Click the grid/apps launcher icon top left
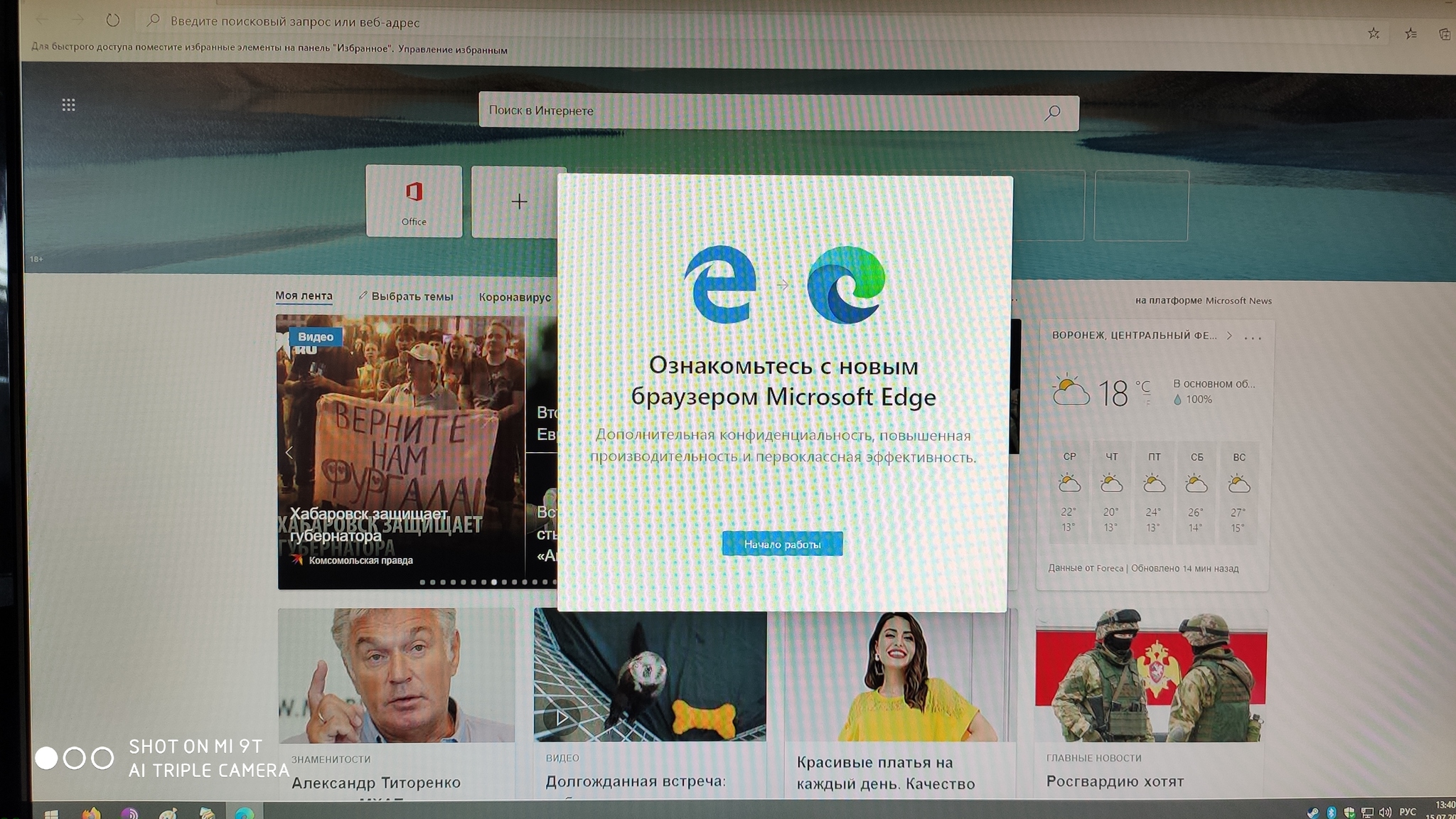The image size is (1456, 819). click(x=68, y=104)
